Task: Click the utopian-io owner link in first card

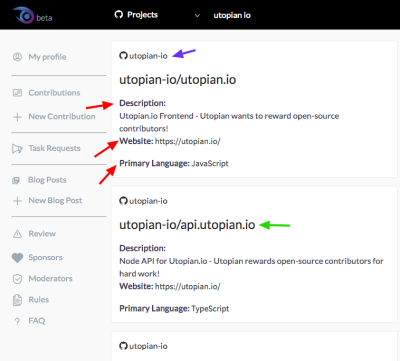Action: [x=148, y=56]
